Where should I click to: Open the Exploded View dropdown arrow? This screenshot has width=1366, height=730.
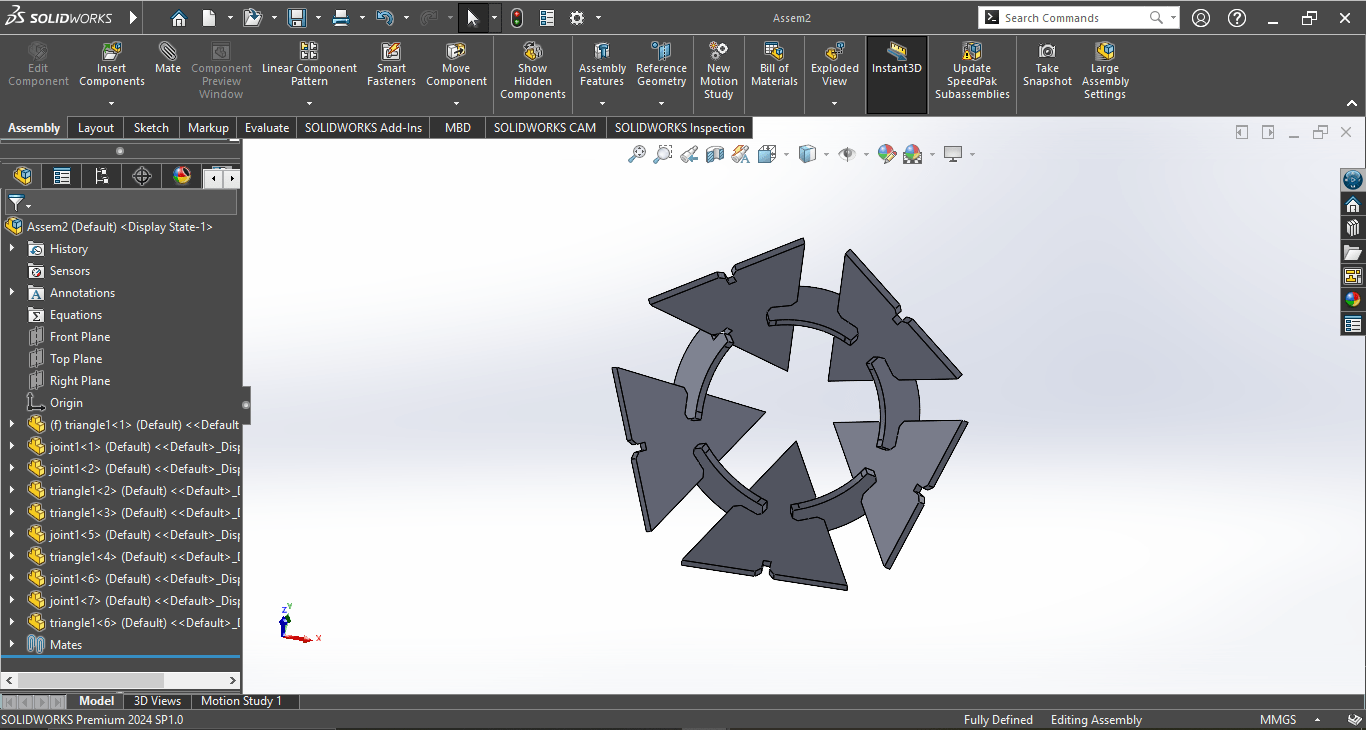(x=835, y=103)
